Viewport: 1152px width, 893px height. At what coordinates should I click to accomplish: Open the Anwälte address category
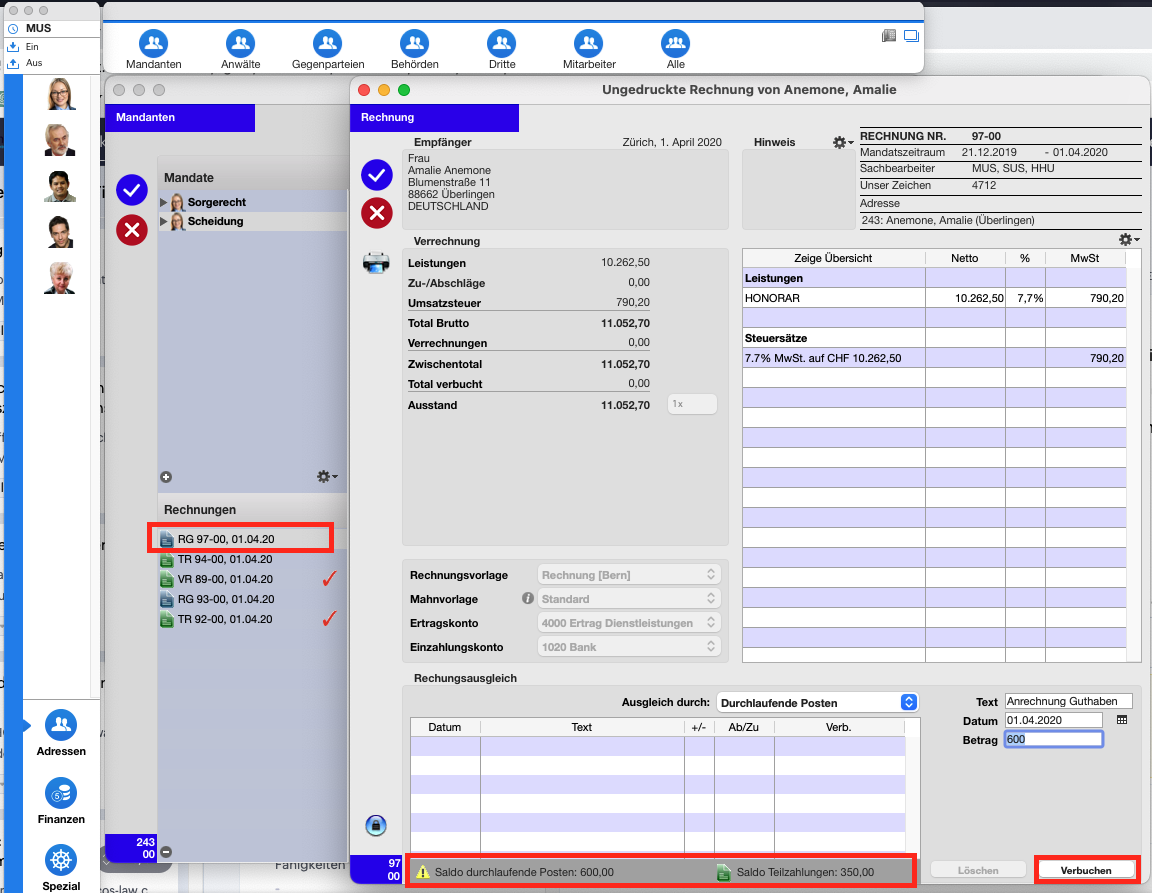tap(240, 49)
